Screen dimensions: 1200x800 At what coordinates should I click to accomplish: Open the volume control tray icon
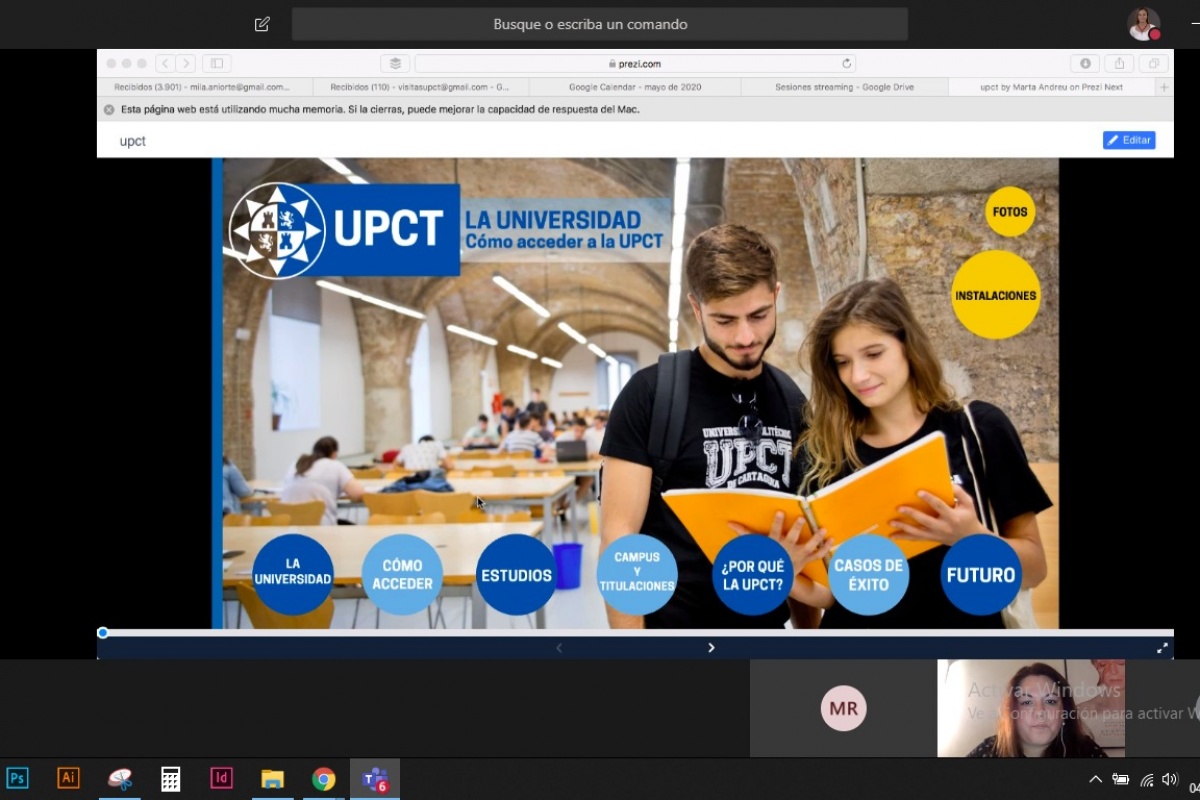[x=1170, y=779]
